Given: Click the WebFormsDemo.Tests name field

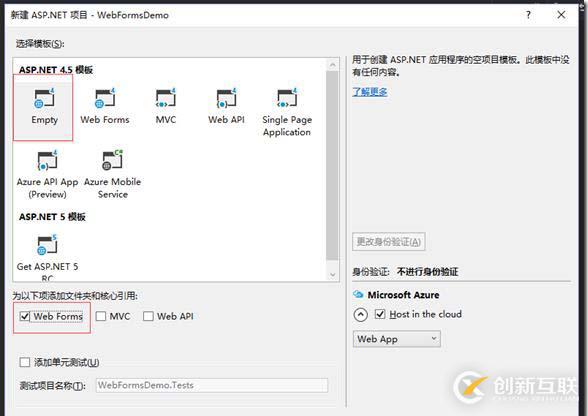Looking at the screenshot, I should 212,385.
